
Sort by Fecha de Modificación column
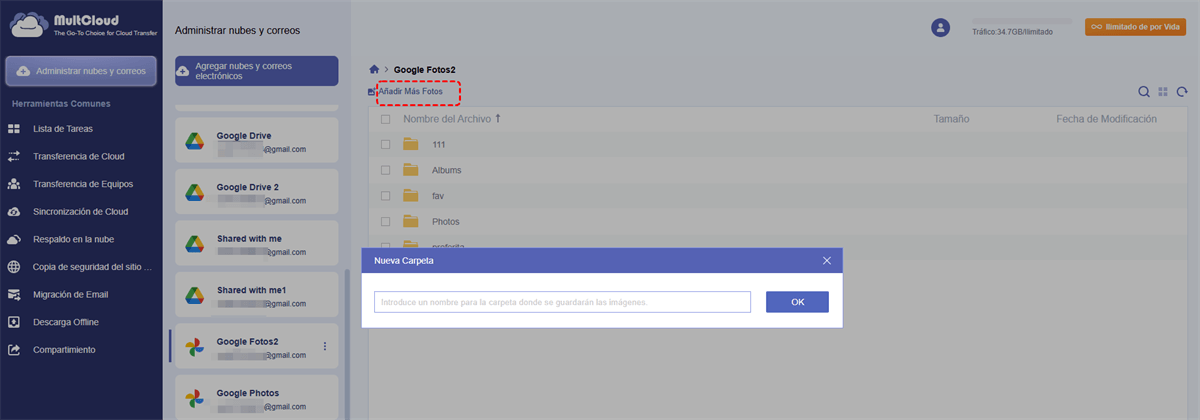[x=1106, y=119]
